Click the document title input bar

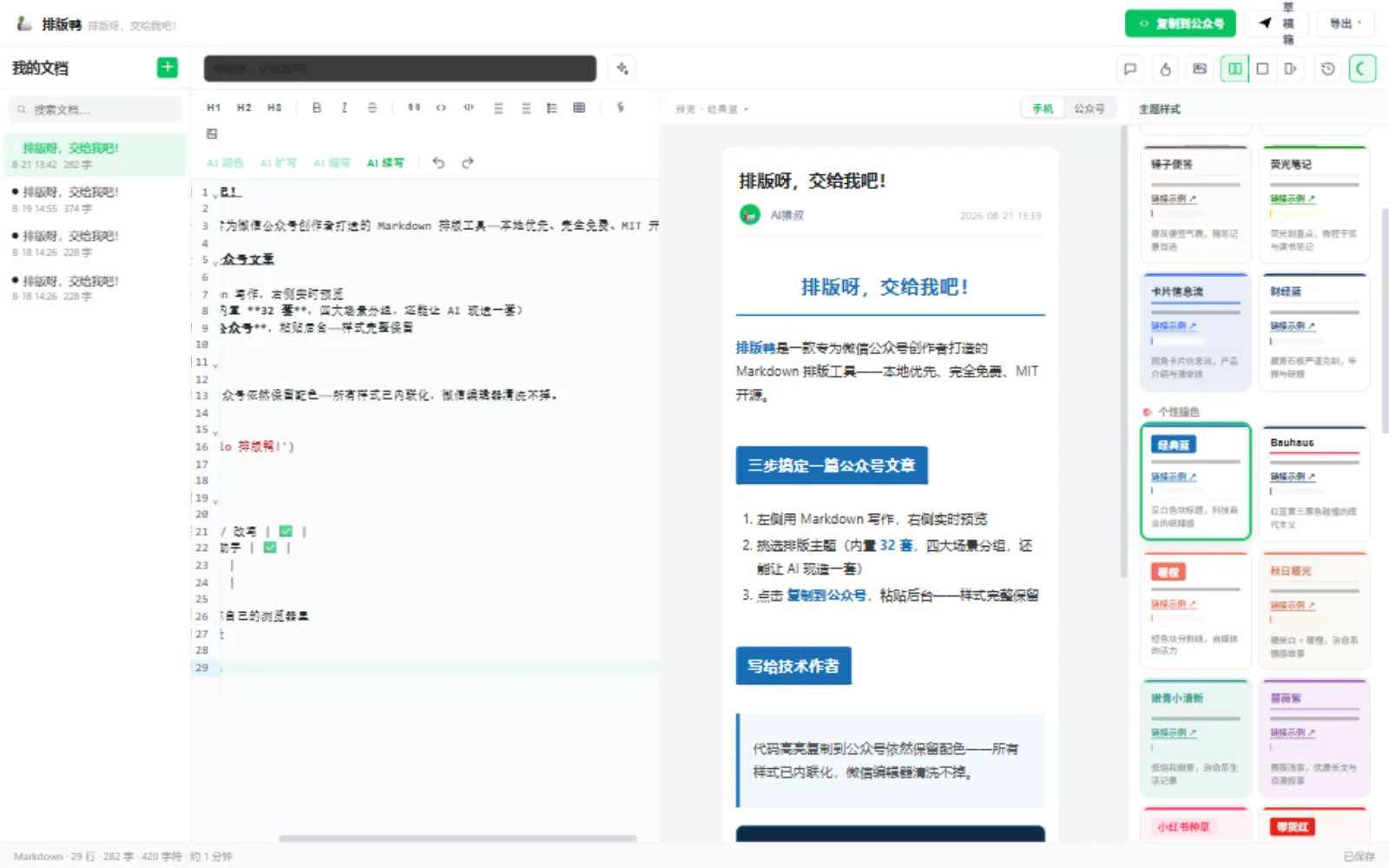coord(400,69)
